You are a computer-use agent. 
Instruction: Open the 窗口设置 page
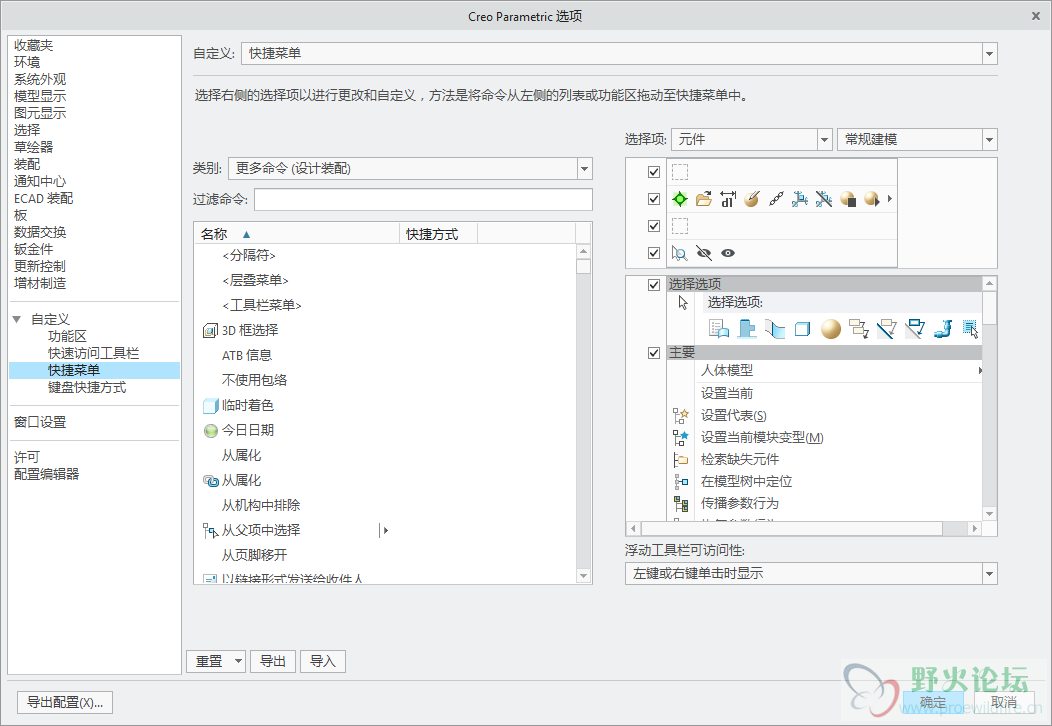click(40, 422)
